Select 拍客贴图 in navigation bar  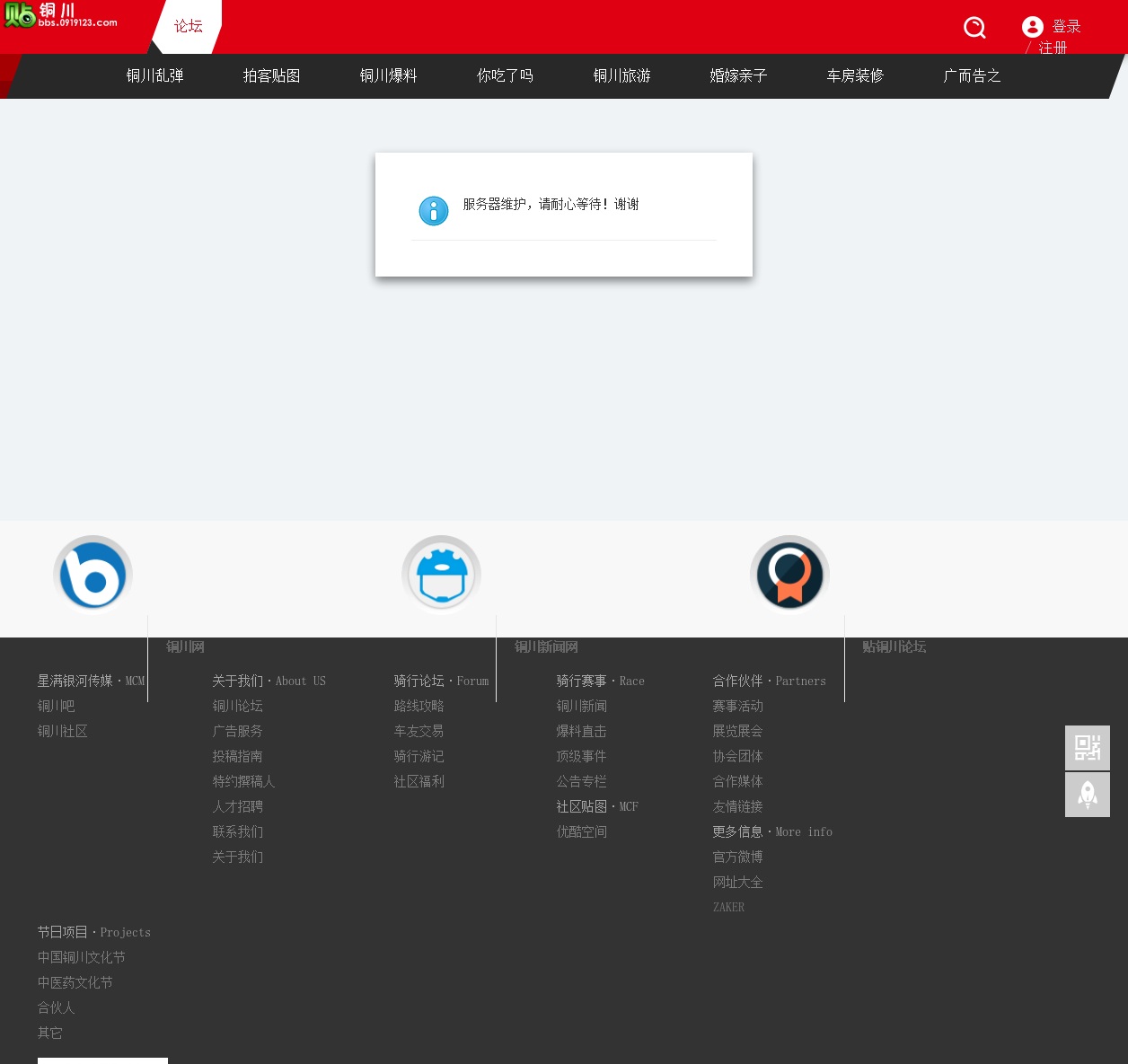pyautogui.click(x=272, y=76)
